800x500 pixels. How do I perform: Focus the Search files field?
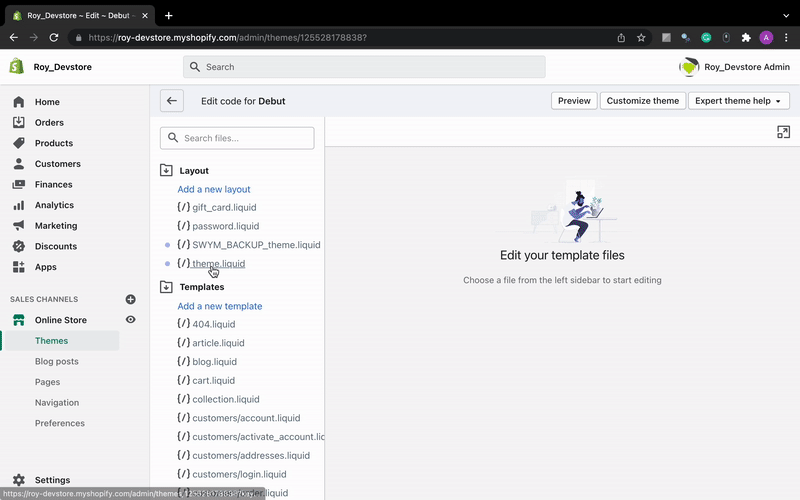[x=237, y=138]
